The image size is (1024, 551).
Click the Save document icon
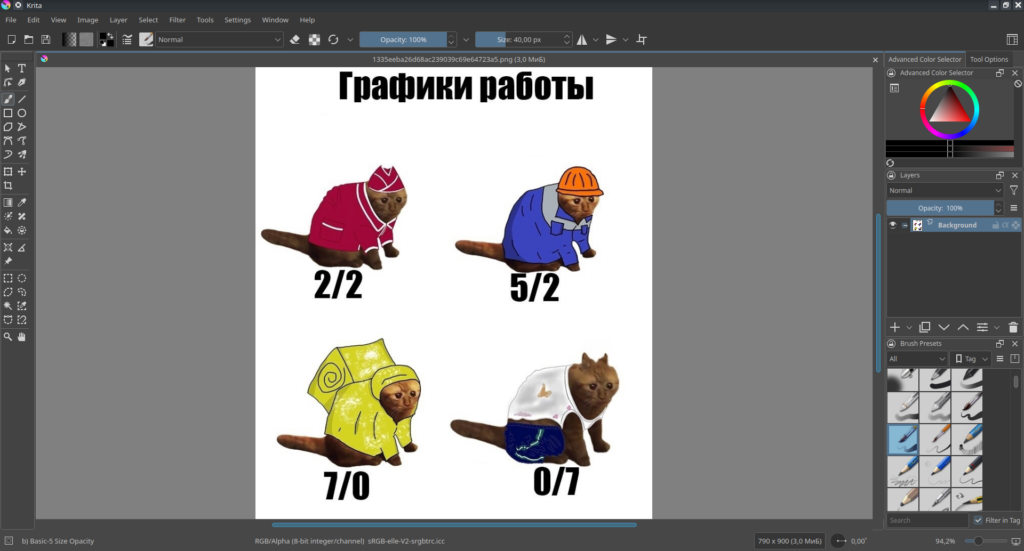point(45,40)
